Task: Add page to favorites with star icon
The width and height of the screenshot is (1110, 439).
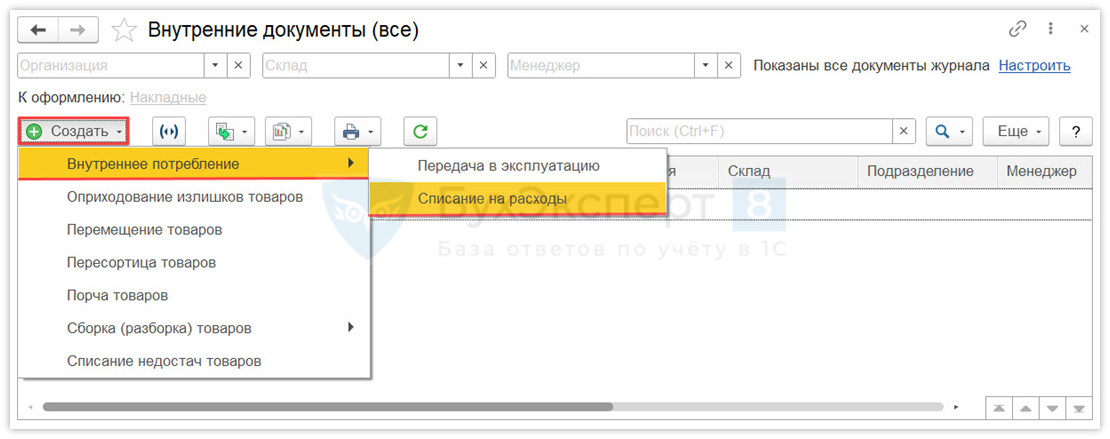Action: 123,30
